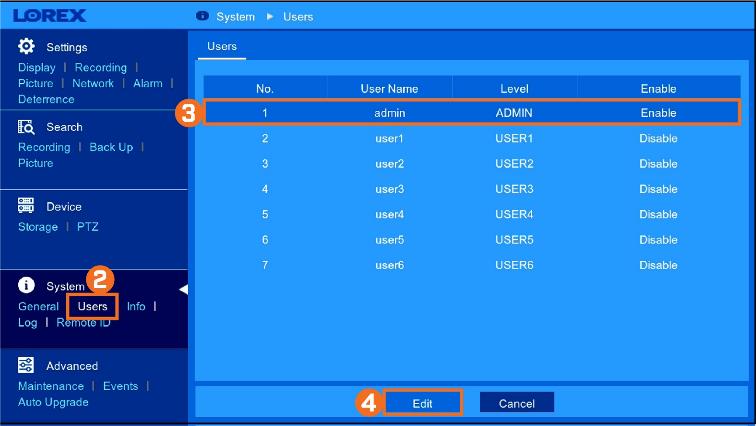Open Deterrence settings link
Screen dimensions: 756x426
(x=46, y=99)
